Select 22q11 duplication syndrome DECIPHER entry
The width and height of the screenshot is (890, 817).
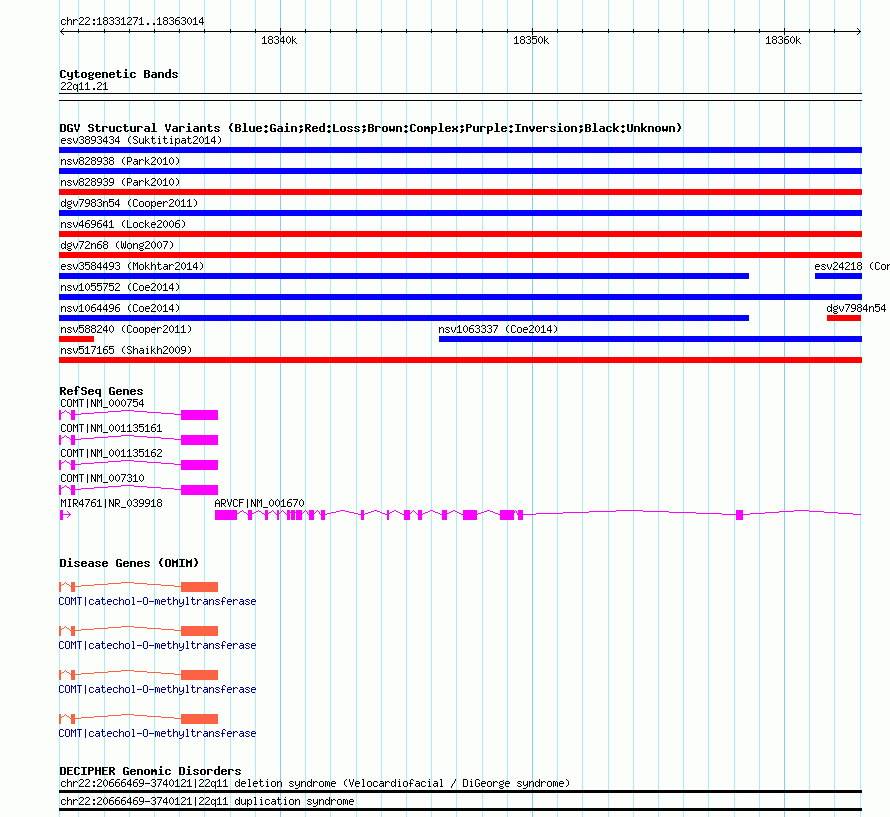coord(207,802)
